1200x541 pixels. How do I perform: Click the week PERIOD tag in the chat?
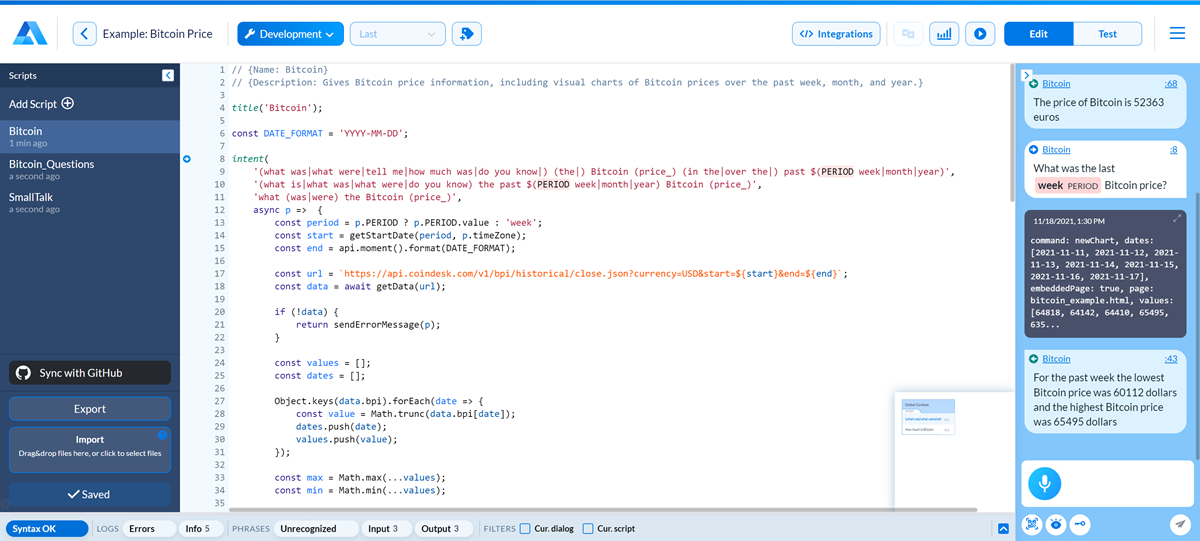click(1068, 186)
